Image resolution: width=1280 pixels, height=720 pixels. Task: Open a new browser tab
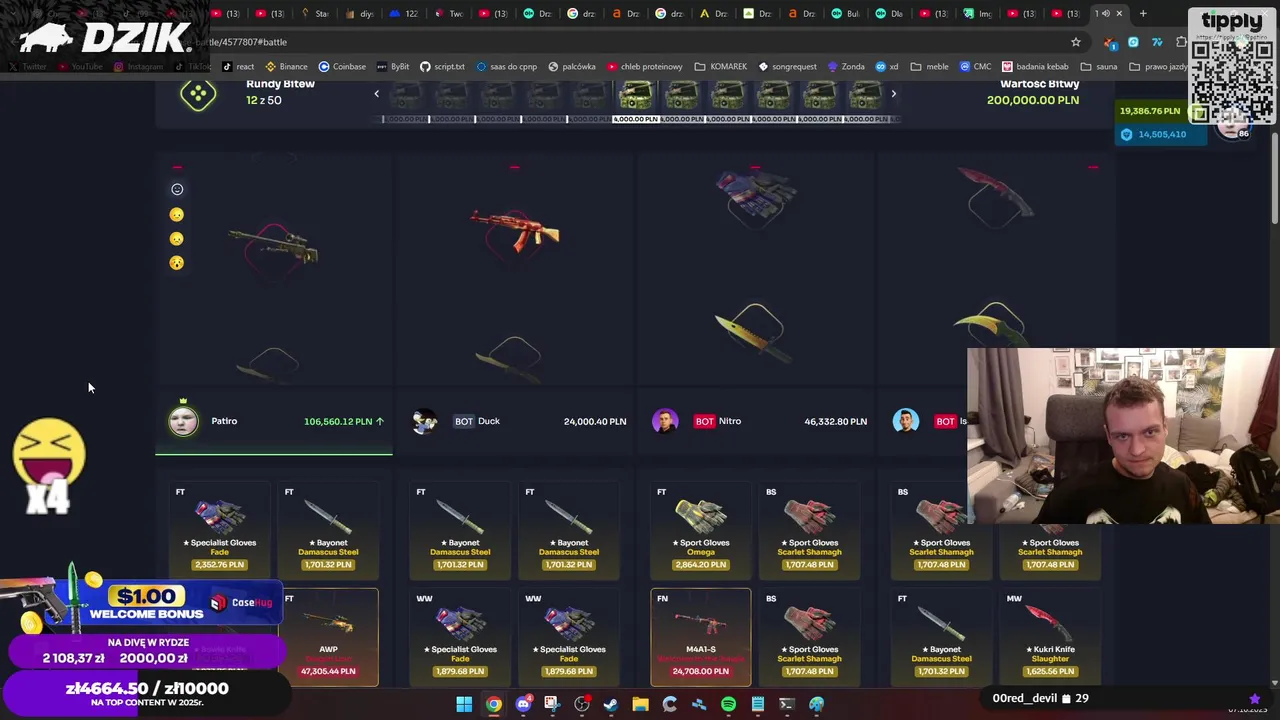(x=1143, y=14)
